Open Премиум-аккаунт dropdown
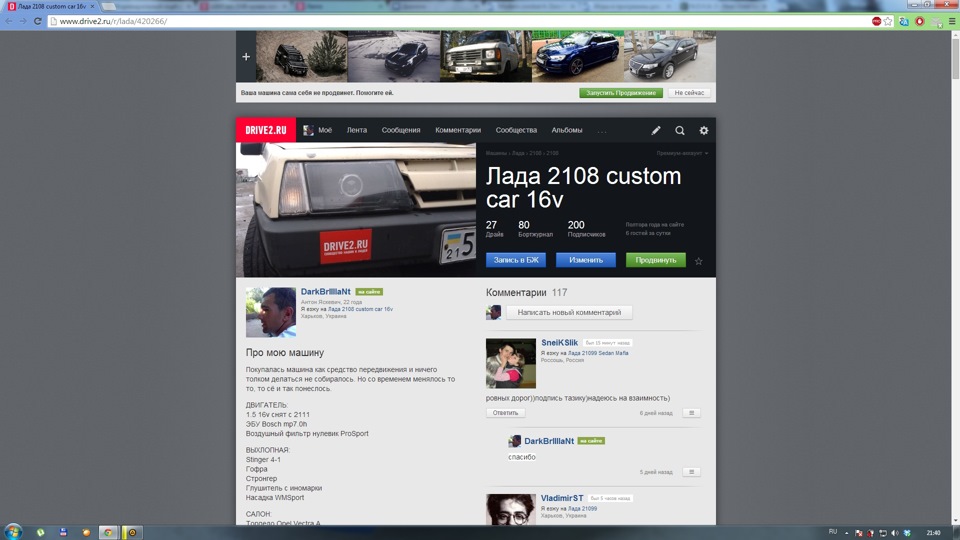Viewport: 960px width, 540px height. pos(682,153)
